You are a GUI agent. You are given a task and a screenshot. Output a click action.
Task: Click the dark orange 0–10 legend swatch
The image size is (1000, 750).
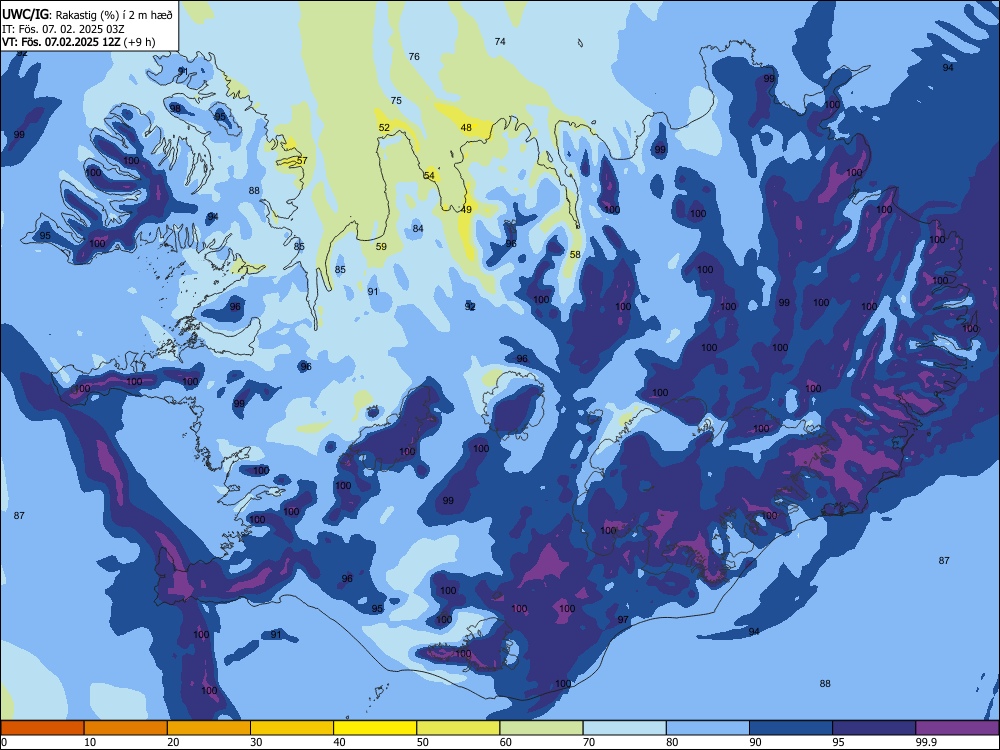42,728
